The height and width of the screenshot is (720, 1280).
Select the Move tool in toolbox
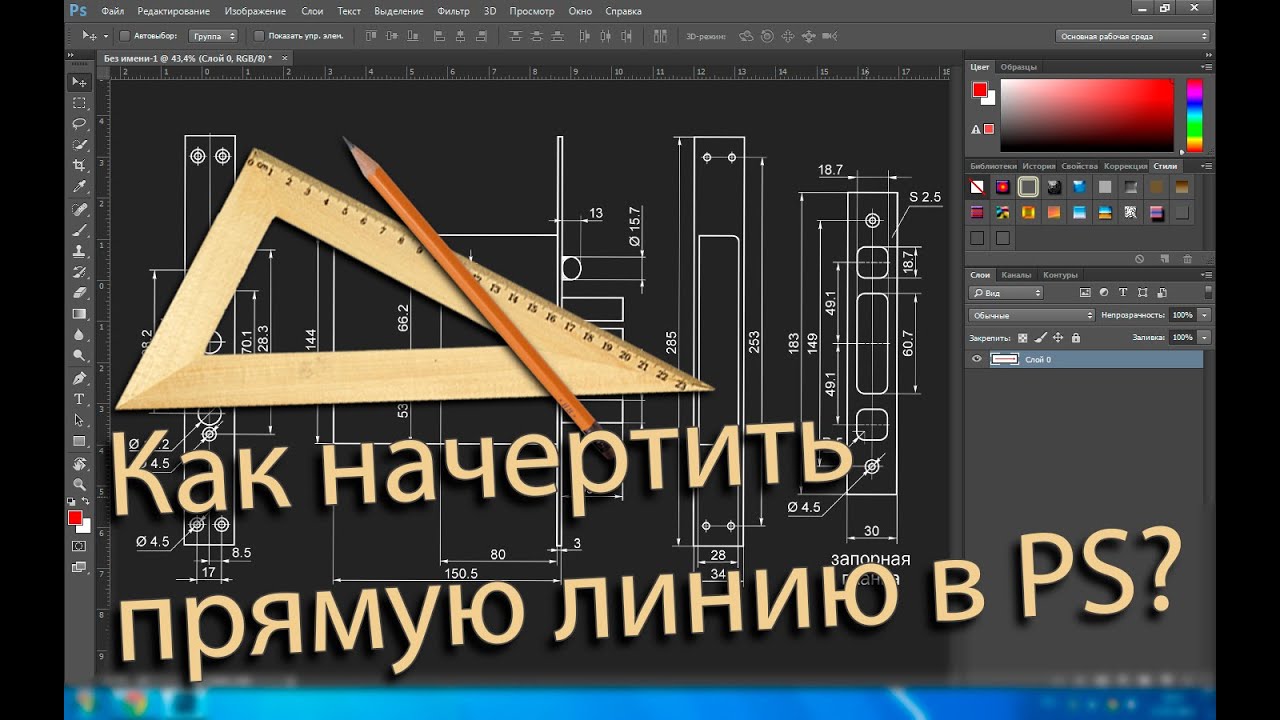pyautogui.click(x=79, y=82)
